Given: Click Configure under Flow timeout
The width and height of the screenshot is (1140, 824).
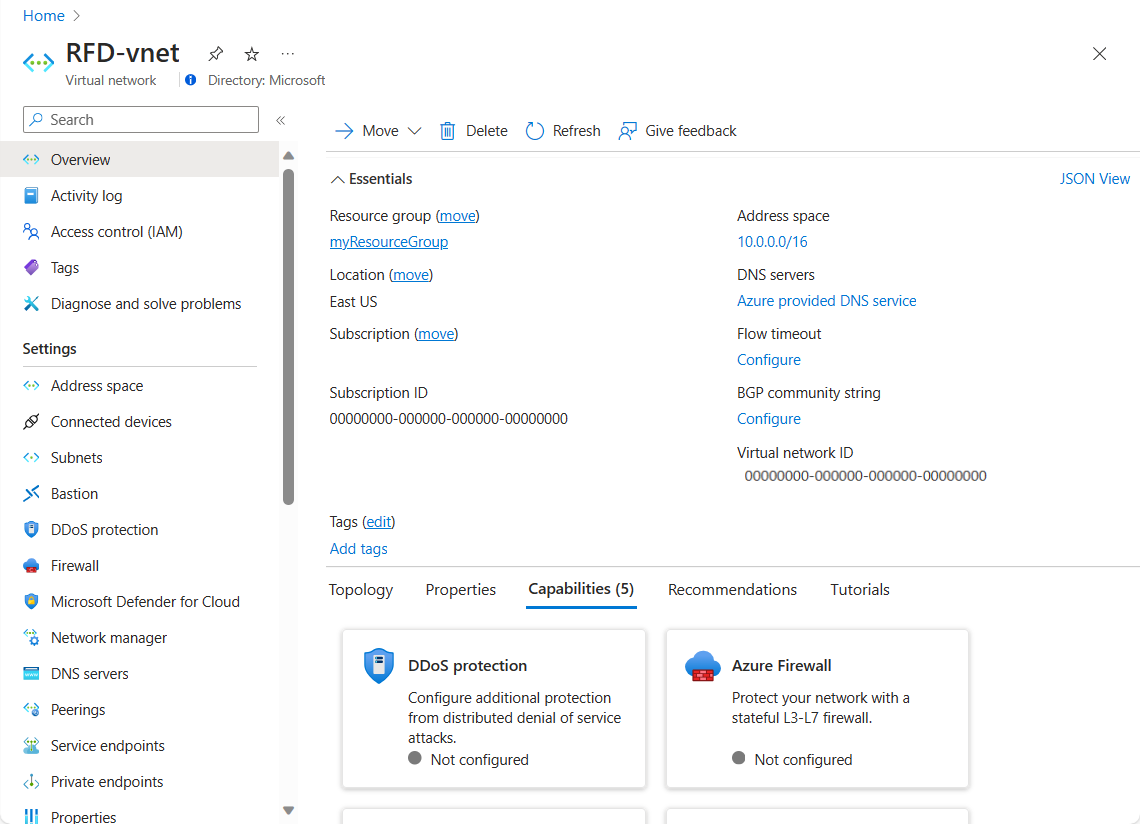Looking at the screenshot, I should coord(768,360).
